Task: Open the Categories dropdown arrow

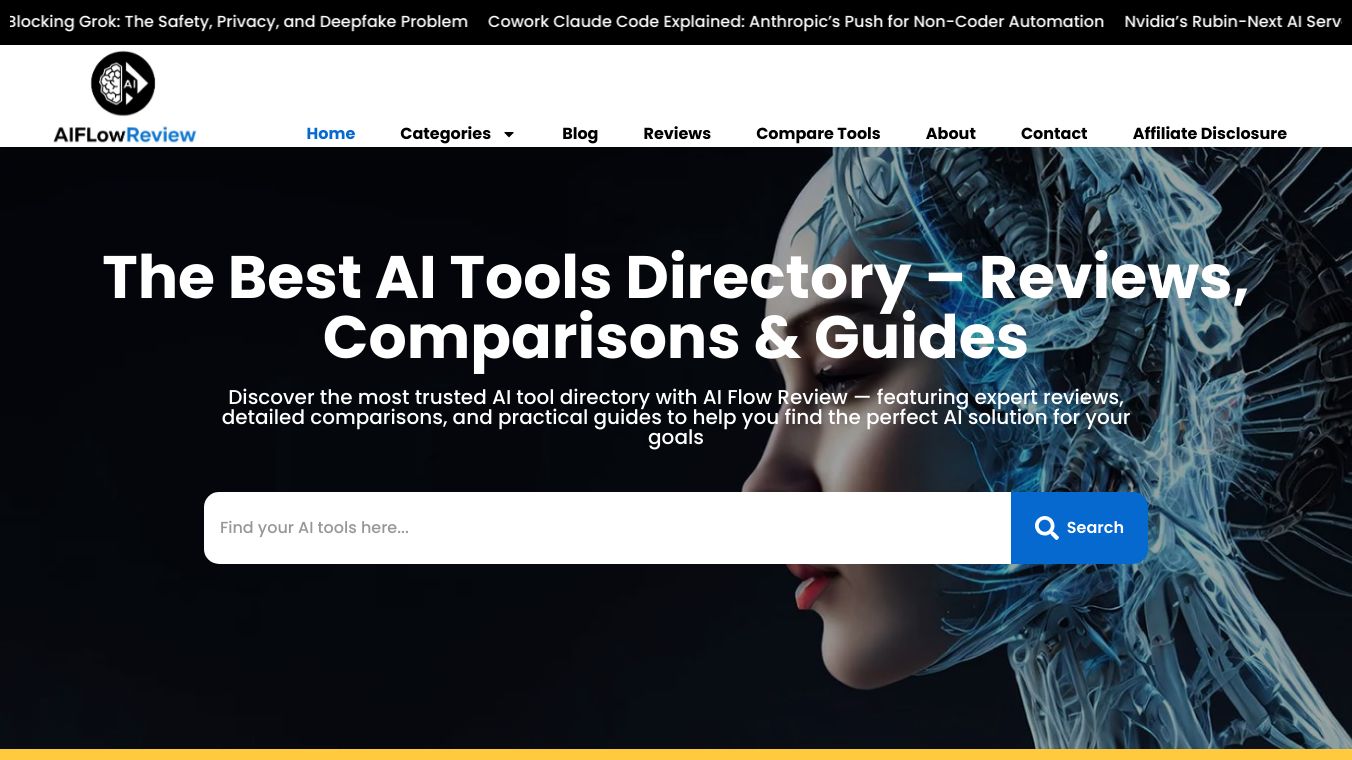Action: 508,134
